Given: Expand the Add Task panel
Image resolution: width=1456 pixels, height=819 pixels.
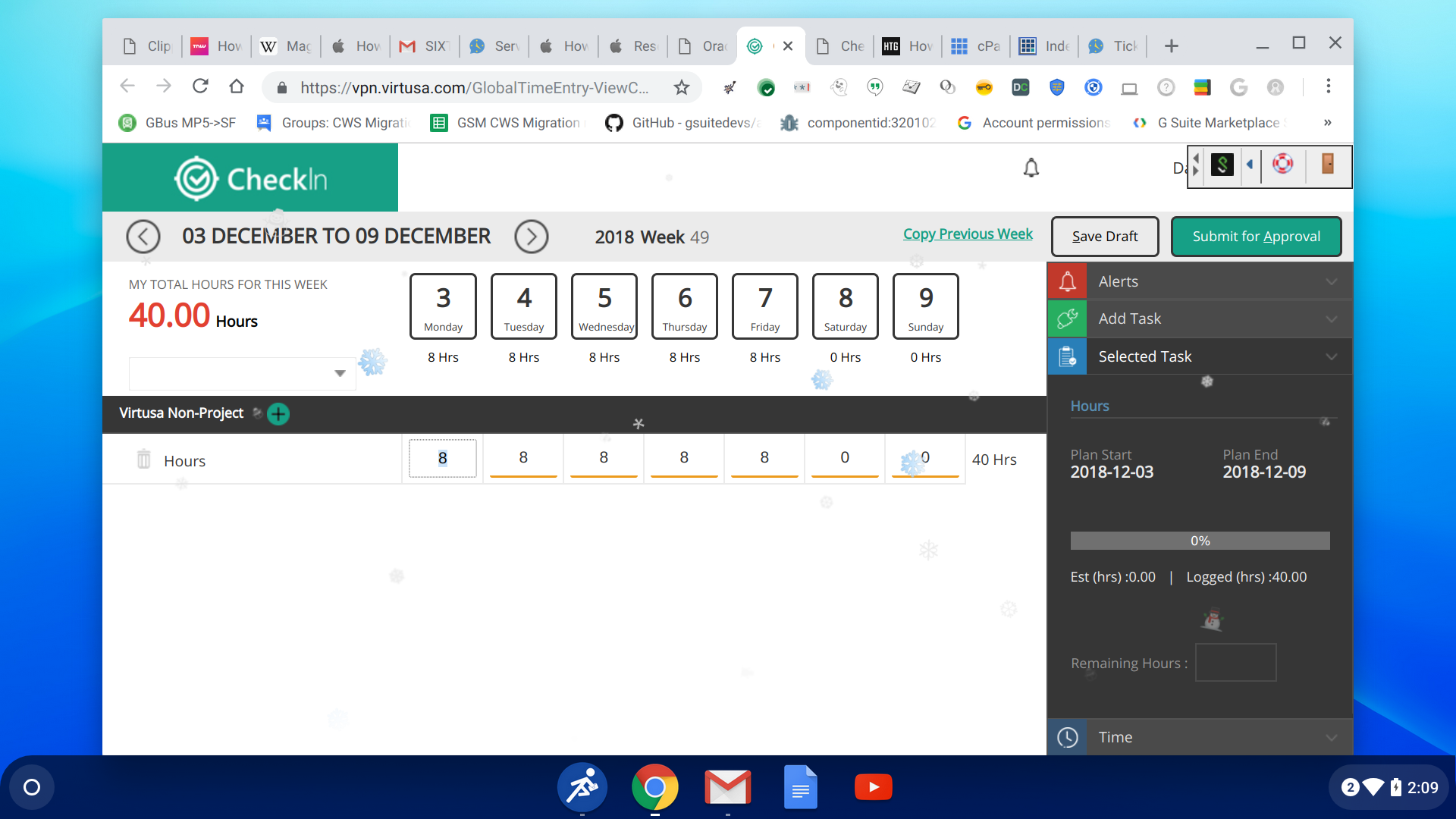Looking at the screenshot, I should tap(1200, 318).
